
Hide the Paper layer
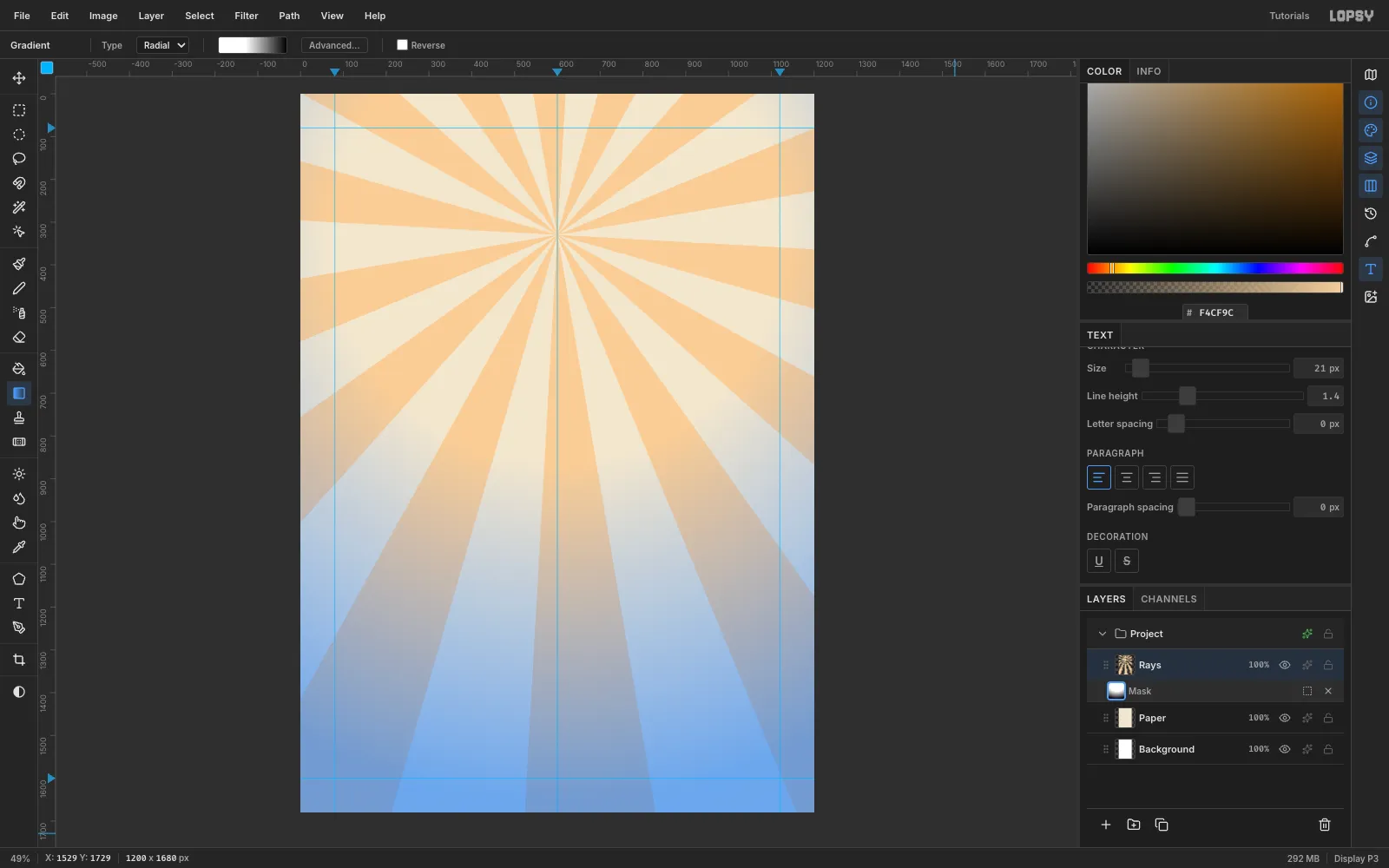point(1285,718)
